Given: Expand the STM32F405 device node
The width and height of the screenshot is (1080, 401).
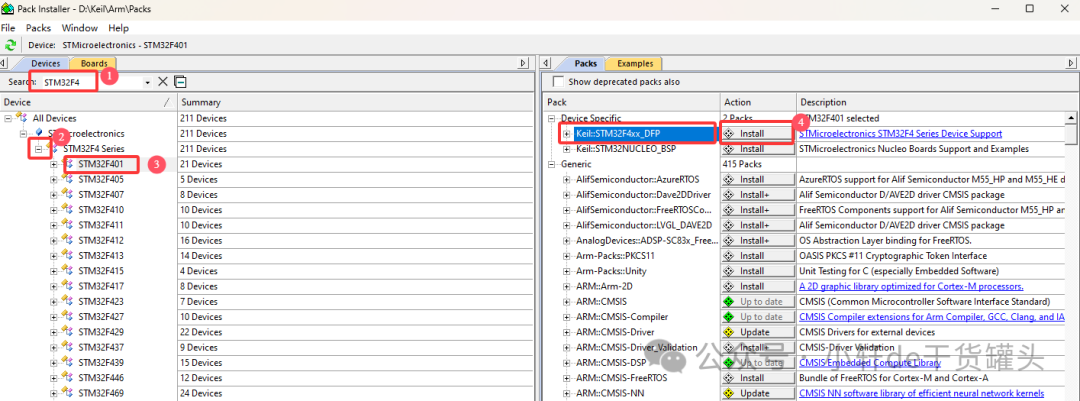Looking at the screenshot, I should point(54,179).
